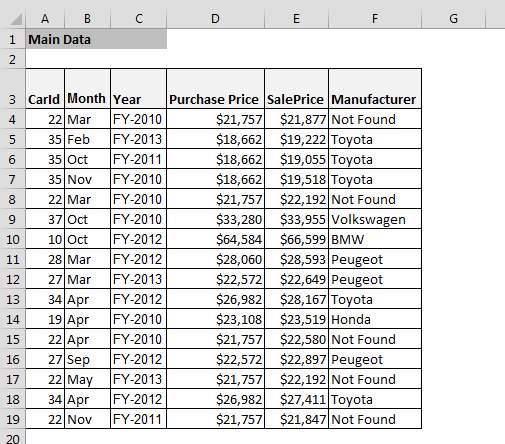Click the CarId header cell
The height and width of the screenshot is (444, 505).
[x=45, y=89]
